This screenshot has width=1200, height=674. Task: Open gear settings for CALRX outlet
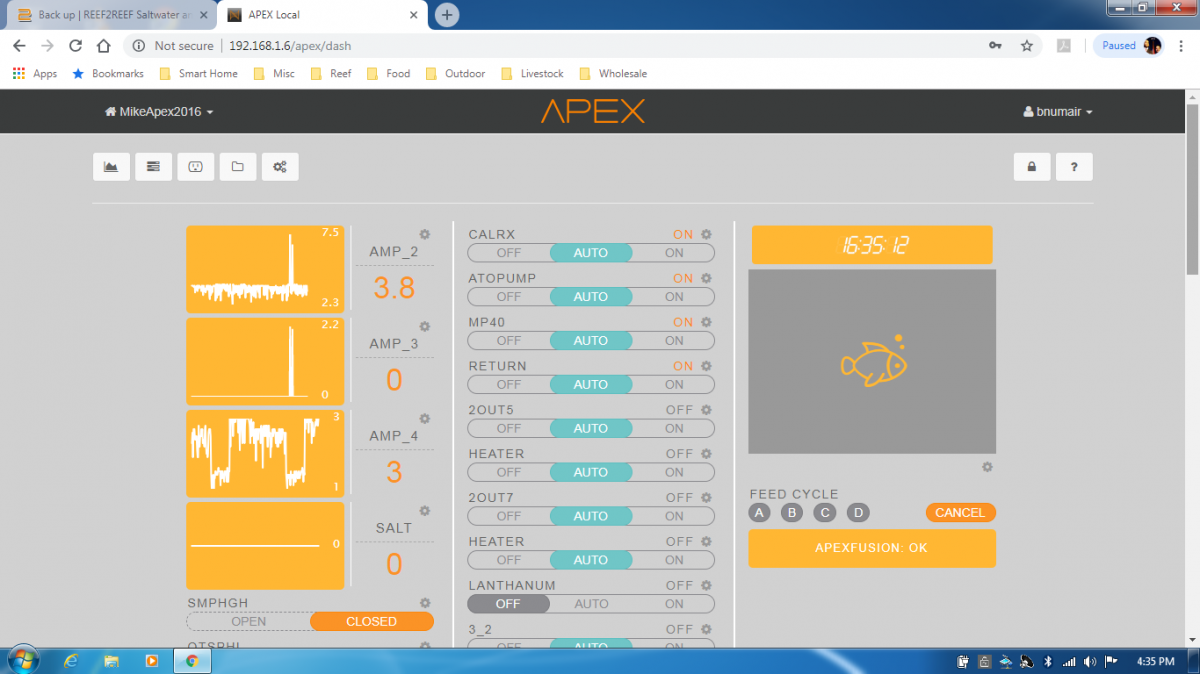pos(706,234)
